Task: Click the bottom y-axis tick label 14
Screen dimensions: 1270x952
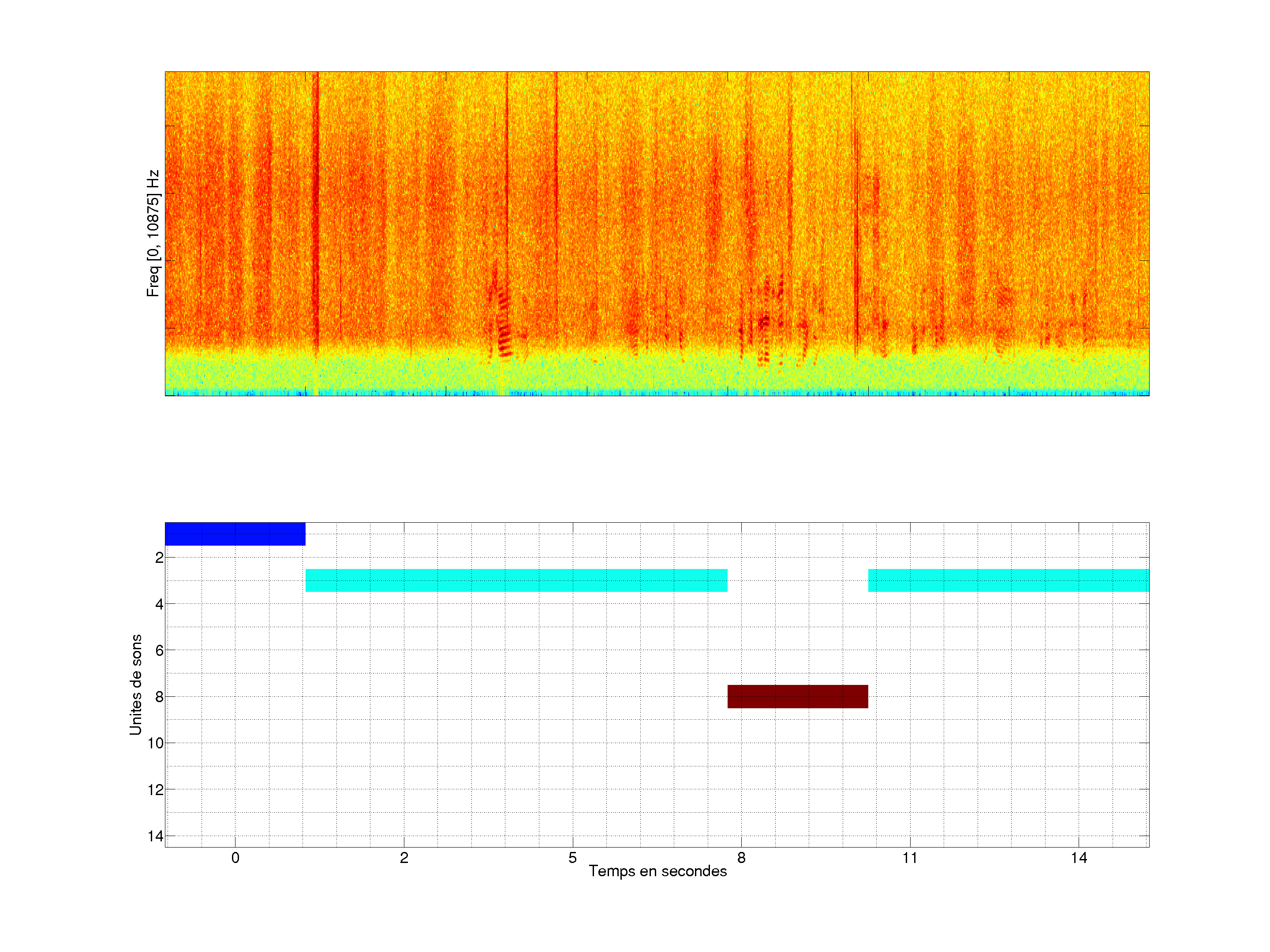Action: [x=156, y=836]
